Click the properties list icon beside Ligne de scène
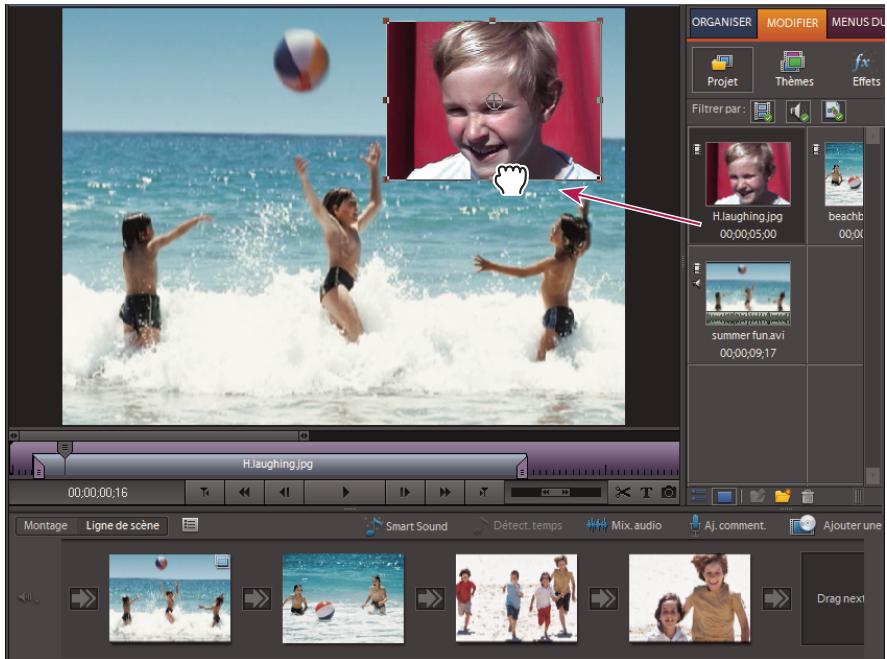Viewport: 887px width, 659px height. [x=190, y=525]
